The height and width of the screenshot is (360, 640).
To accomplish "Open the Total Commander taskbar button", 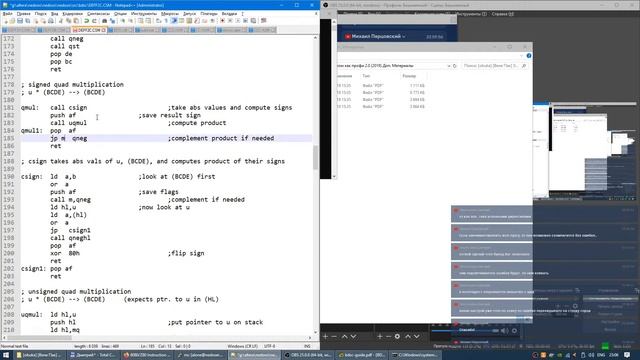I will (93, 355).
